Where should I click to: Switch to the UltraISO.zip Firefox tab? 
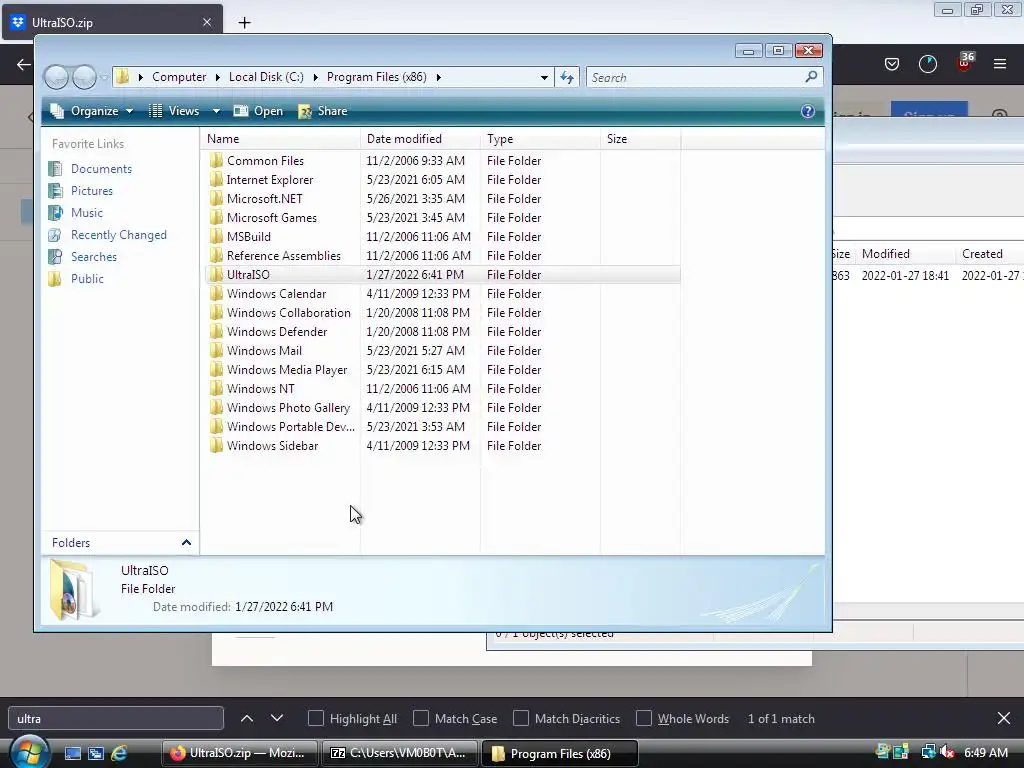(x=113, y=22)
